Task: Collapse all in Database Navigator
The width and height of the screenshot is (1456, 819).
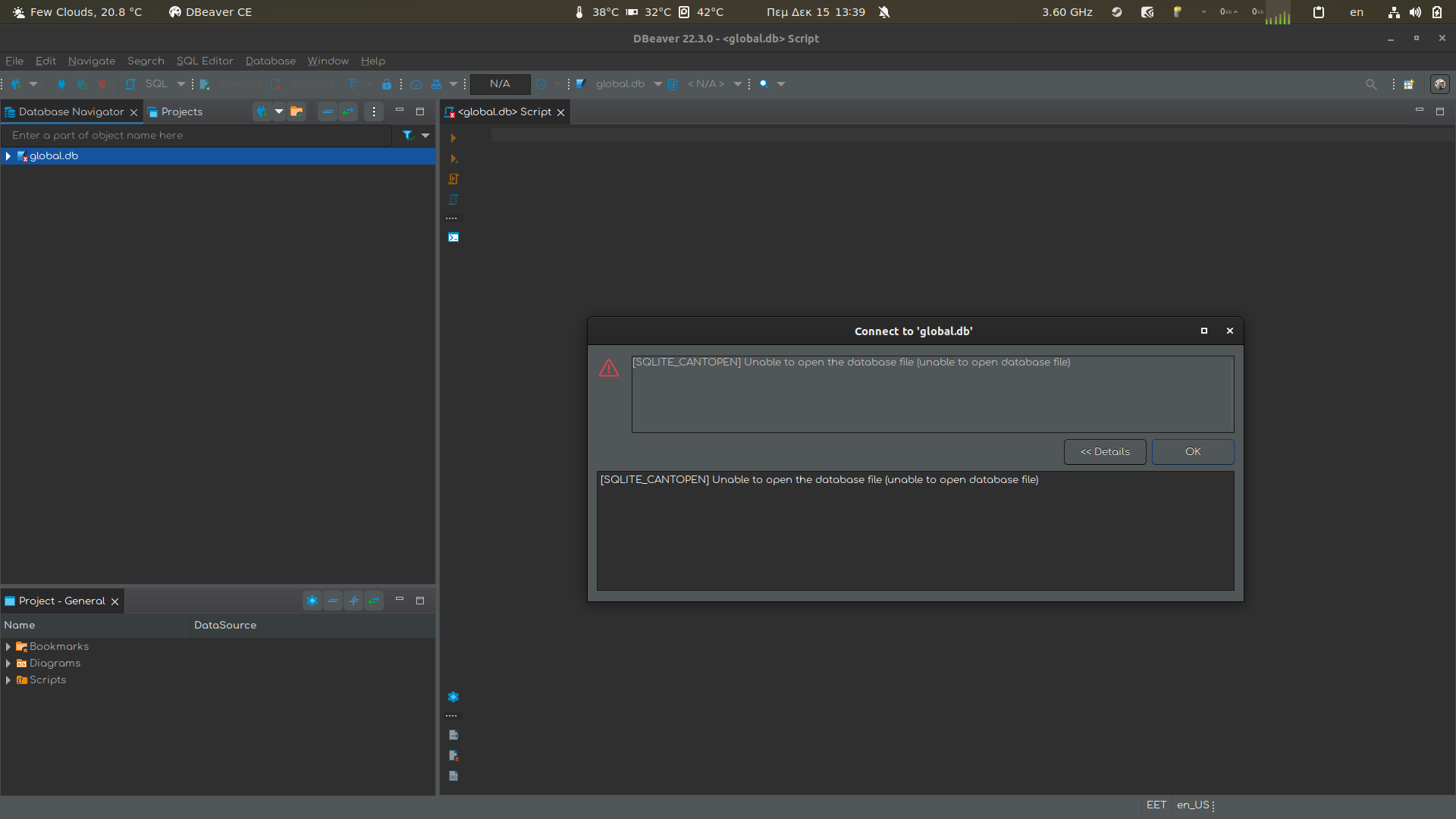Action: coord(328,111)
